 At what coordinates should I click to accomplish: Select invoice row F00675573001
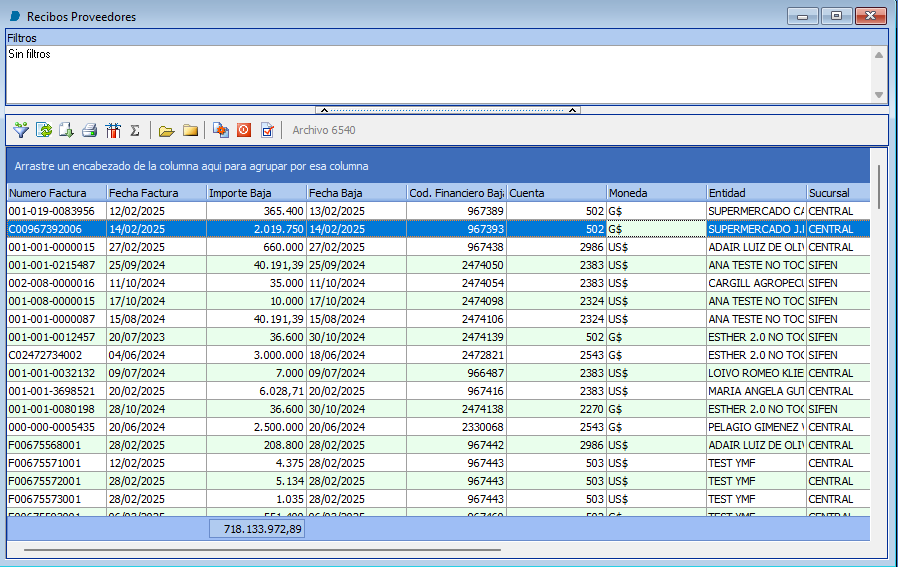(x=438, y=499)
